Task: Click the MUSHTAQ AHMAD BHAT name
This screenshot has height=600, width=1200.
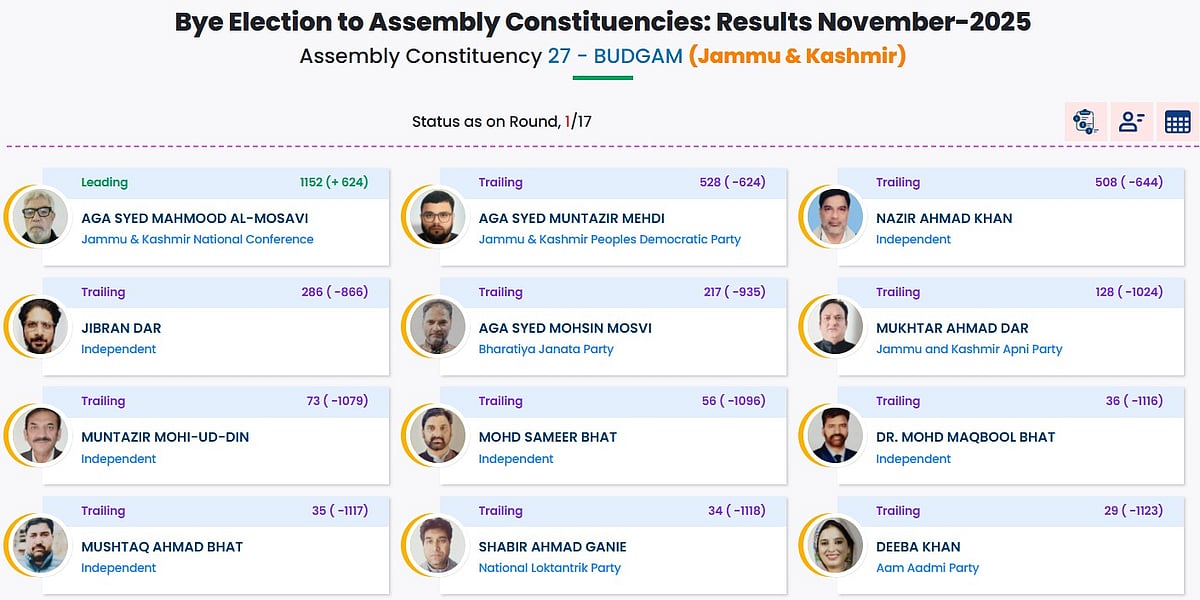Action: (162, 547)
